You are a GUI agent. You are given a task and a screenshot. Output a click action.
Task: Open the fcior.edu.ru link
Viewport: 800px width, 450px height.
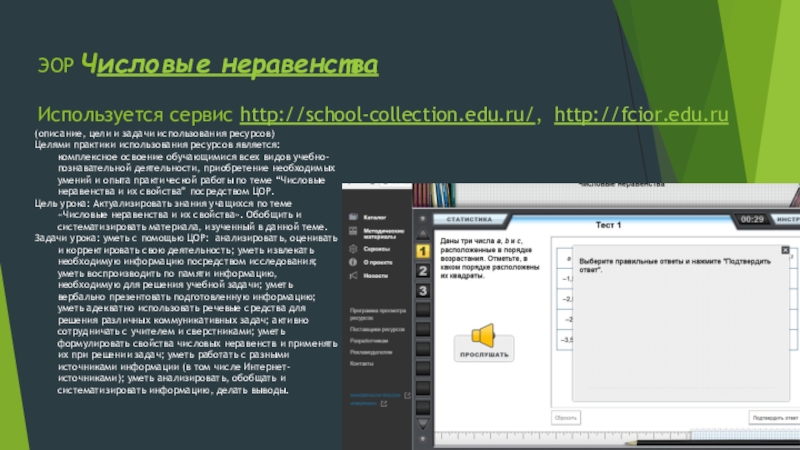pos(641,115)
